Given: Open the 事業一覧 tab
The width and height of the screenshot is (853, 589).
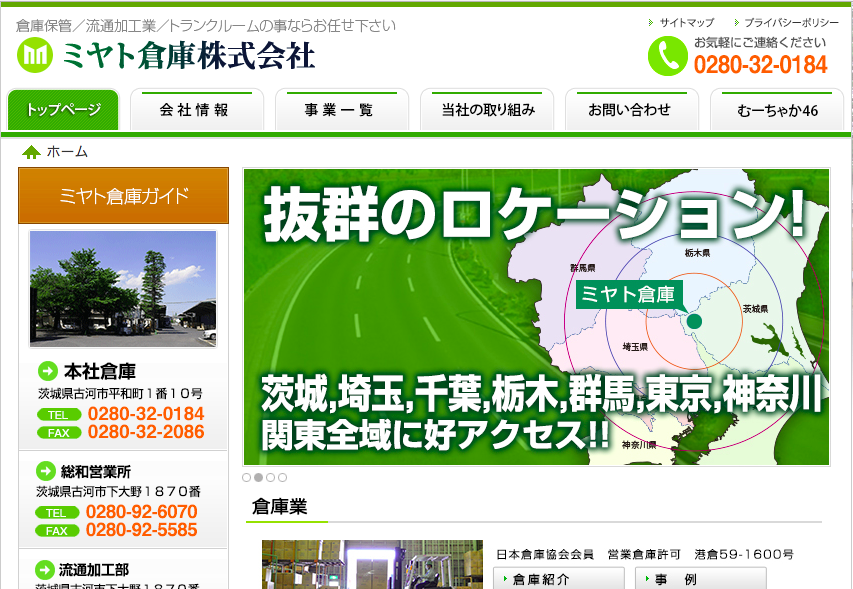Looking at the screenshot, I should click(x=342, y=110).
